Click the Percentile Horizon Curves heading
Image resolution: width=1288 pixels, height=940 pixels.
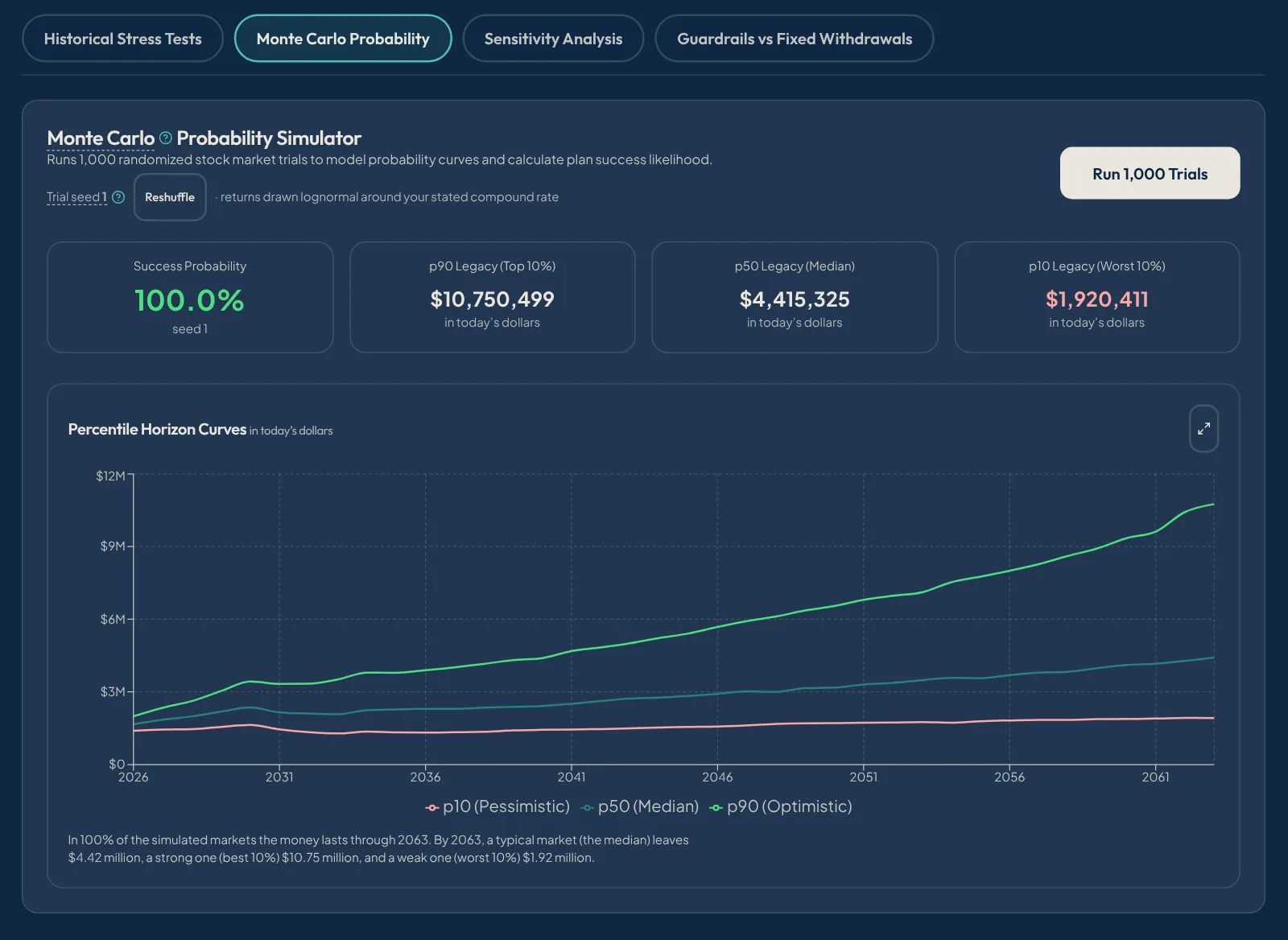[157, 429]
